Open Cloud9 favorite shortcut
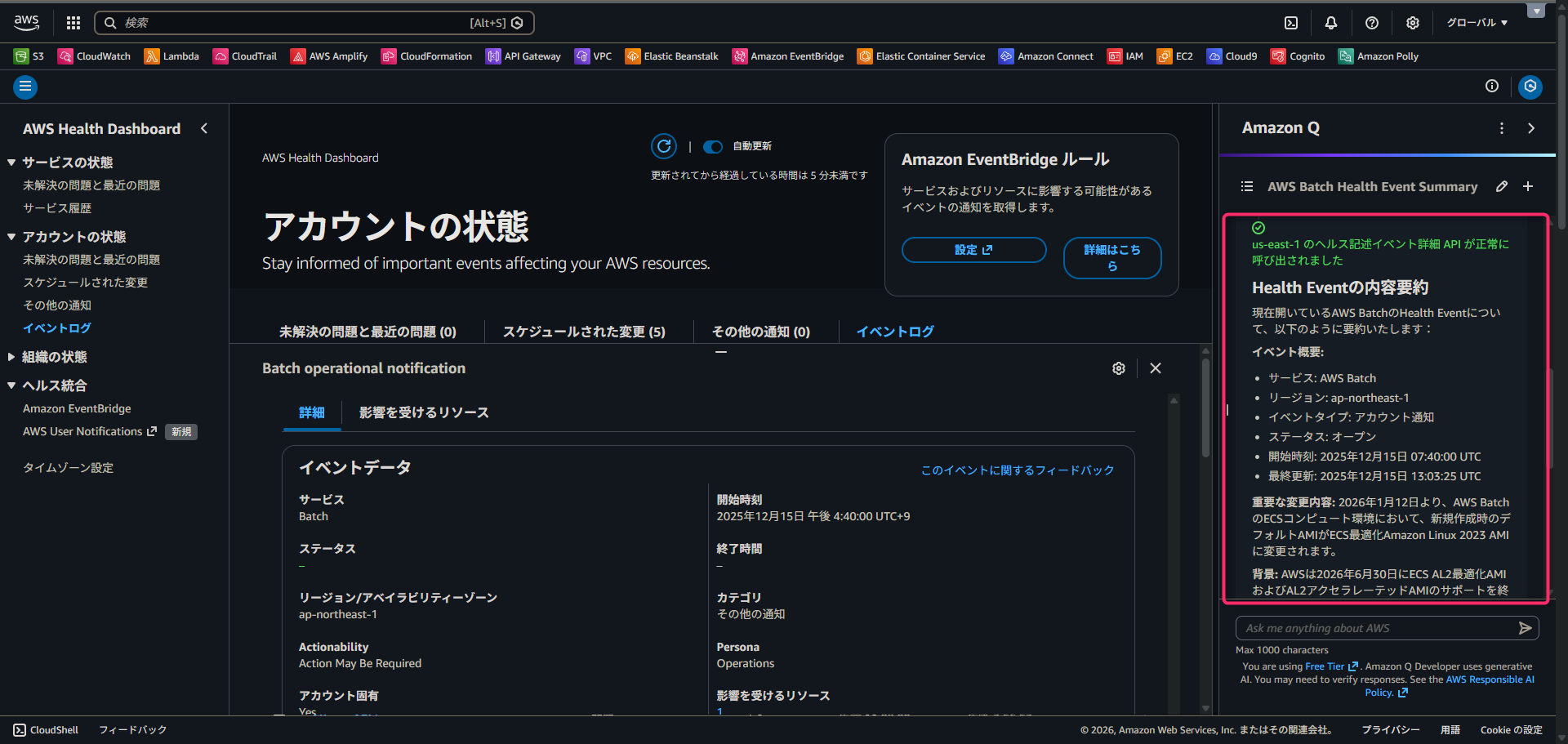The width and height of the screenshot is (1568, 744). pyautogui.click(x=1232, y=56)
